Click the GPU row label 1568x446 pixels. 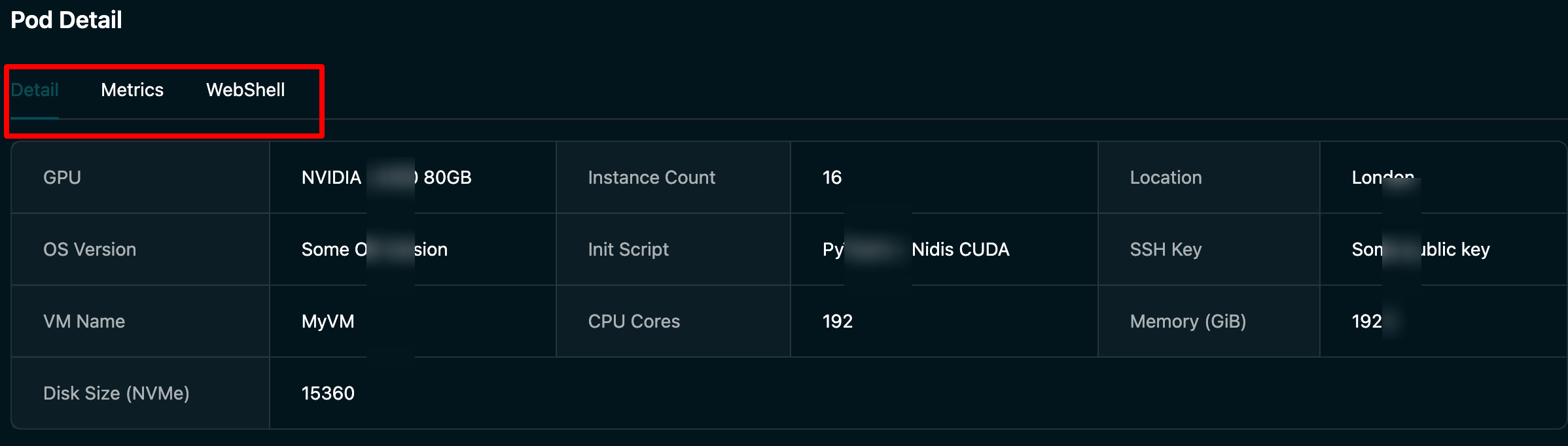62,177
